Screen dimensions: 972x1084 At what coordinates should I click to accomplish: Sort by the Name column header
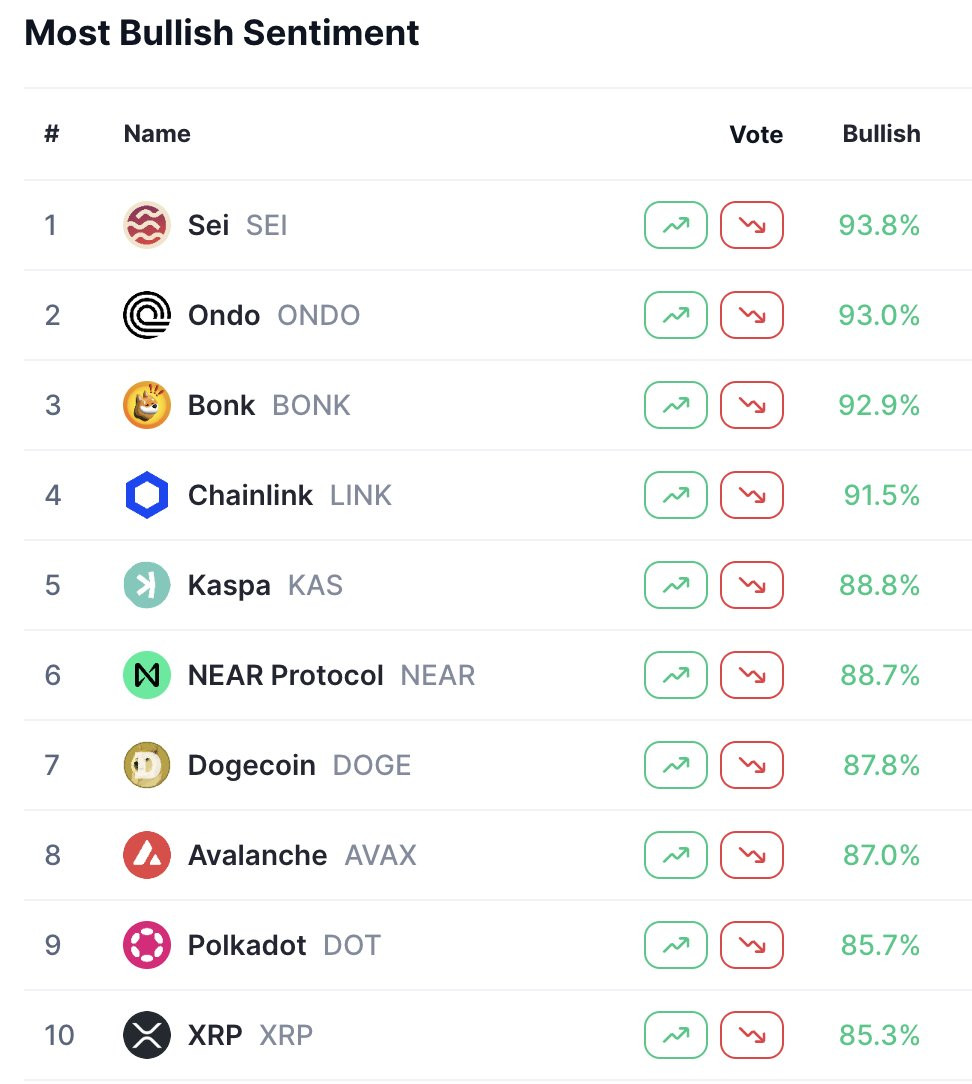tap(157, 134)
